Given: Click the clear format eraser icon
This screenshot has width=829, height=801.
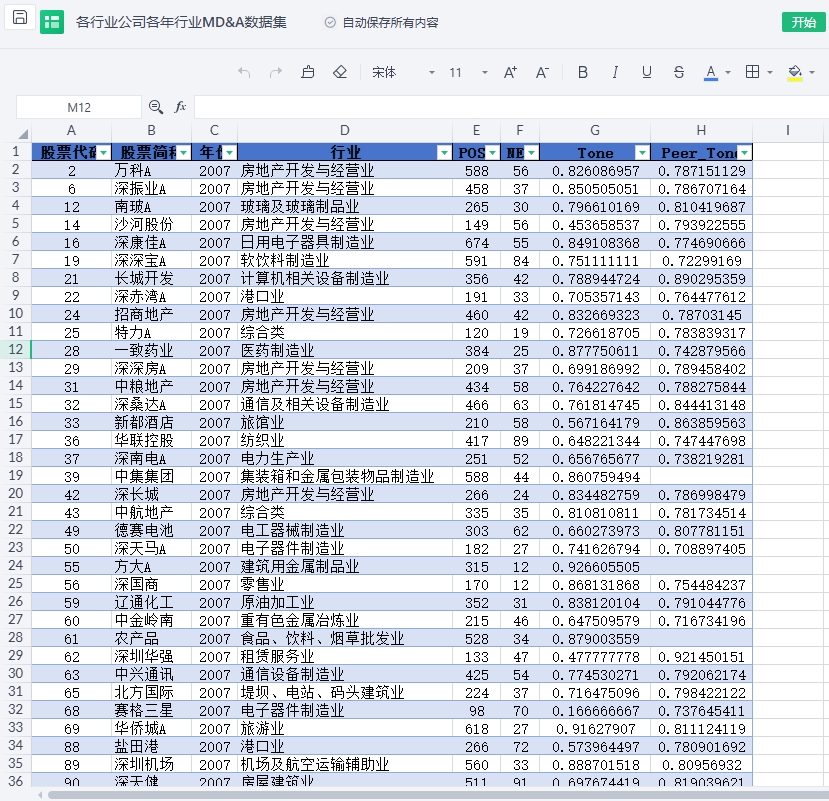Looking at the screenshot, I should coord(340,72).
